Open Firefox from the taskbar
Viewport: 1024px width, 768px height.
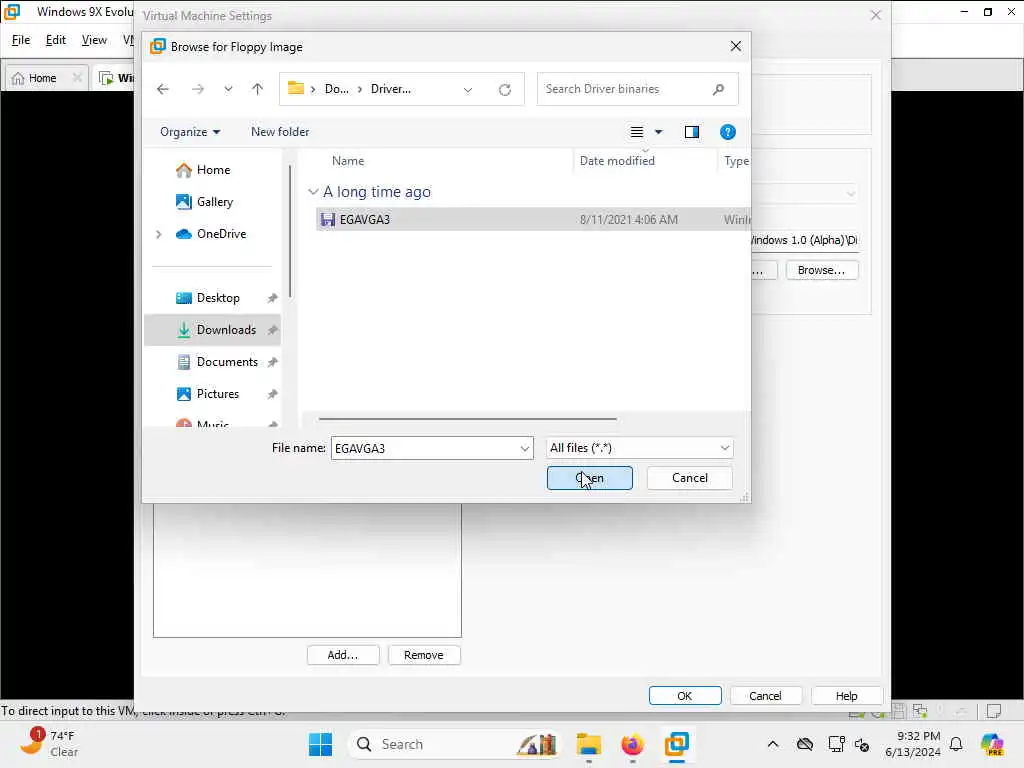coord(632,744)
